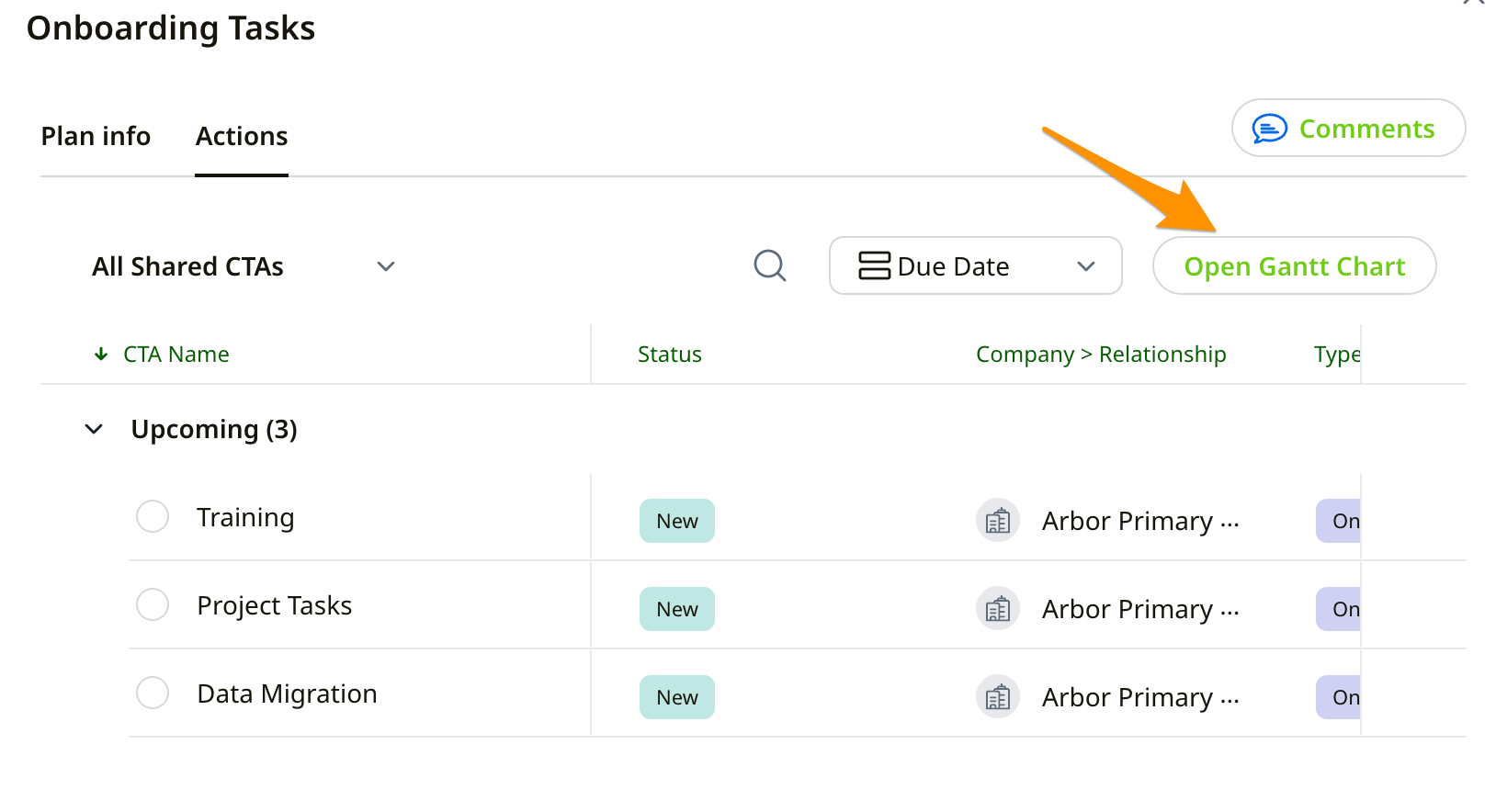Viewport: 1496px width, 812px height.
Task: Open the Gantt Chart view
Action: [x=1294, y=266]
